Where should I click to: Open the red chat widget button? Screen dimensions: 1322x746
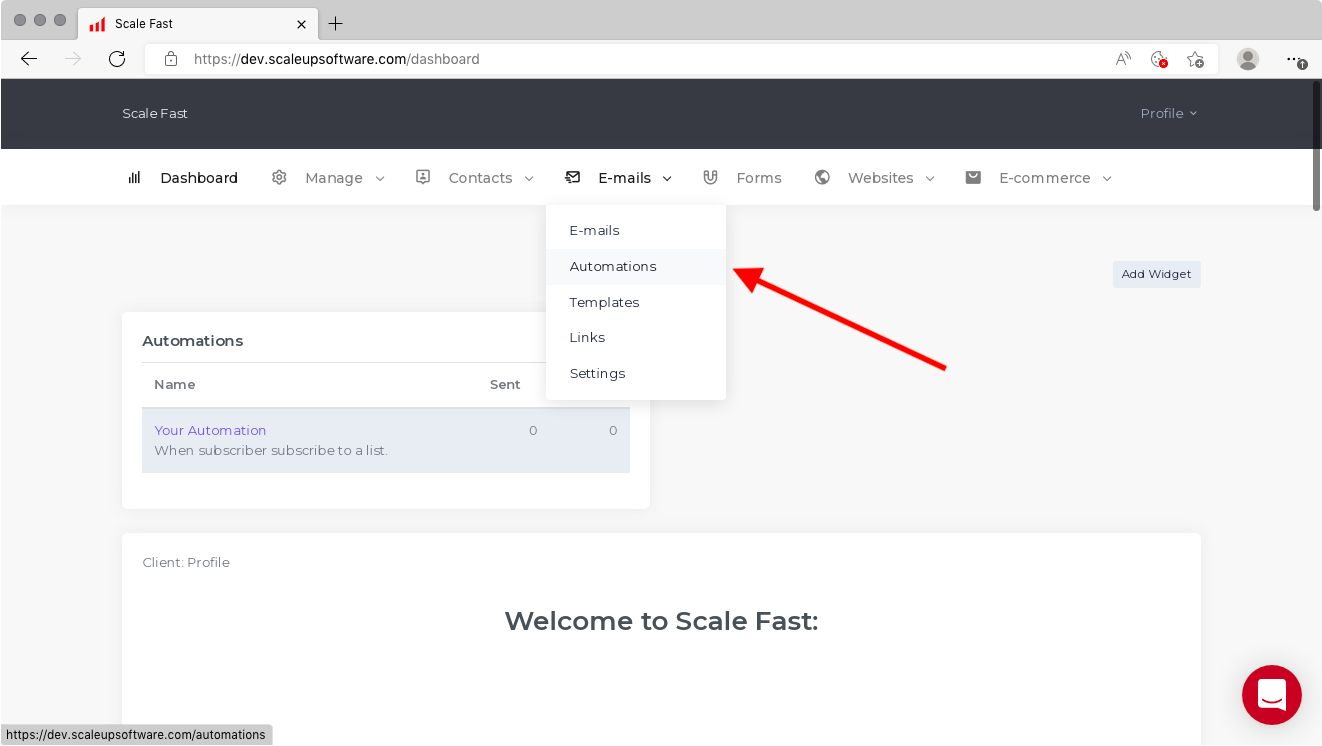pyautogui.click(x=1272, y=695)
